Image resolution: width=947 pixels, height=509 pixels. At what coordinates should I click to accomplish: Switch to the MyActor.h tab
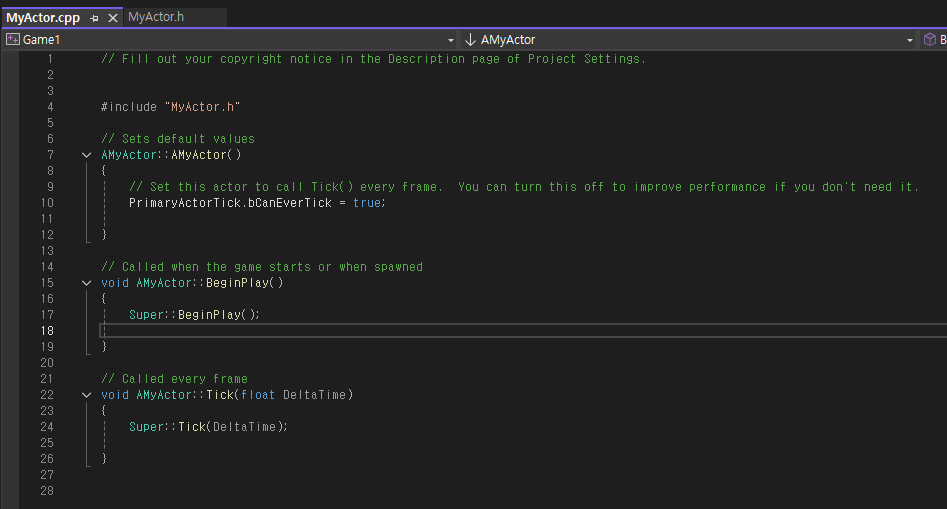[156, 17]
